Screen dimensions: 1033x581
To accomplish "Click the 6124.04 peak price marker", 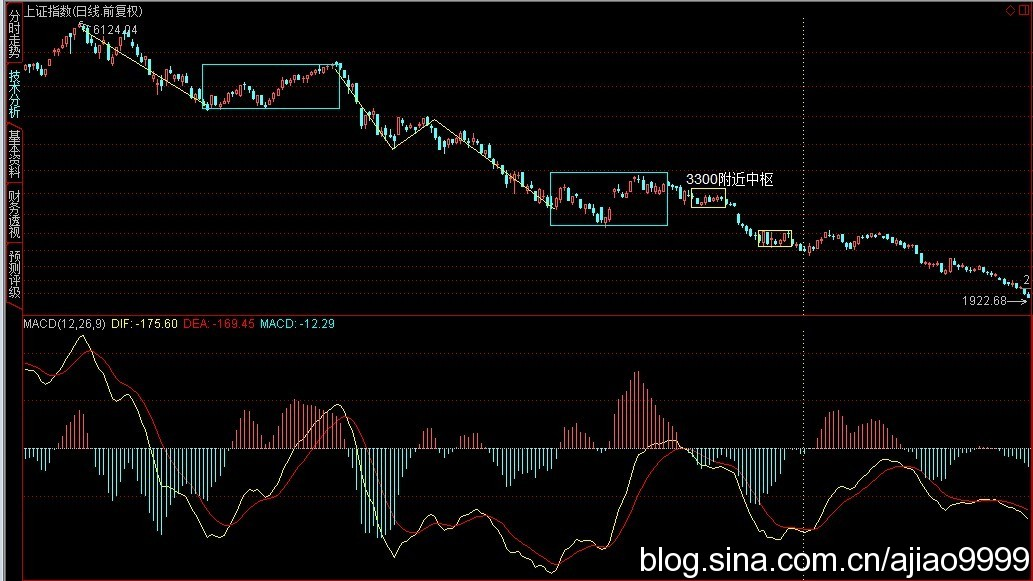I will [x=110, y=31].
